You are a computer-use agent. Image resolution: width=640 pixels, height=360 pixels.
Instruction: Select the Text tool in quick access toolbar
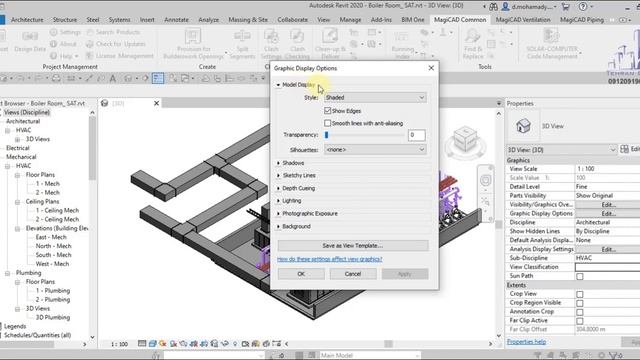[113, 78]
